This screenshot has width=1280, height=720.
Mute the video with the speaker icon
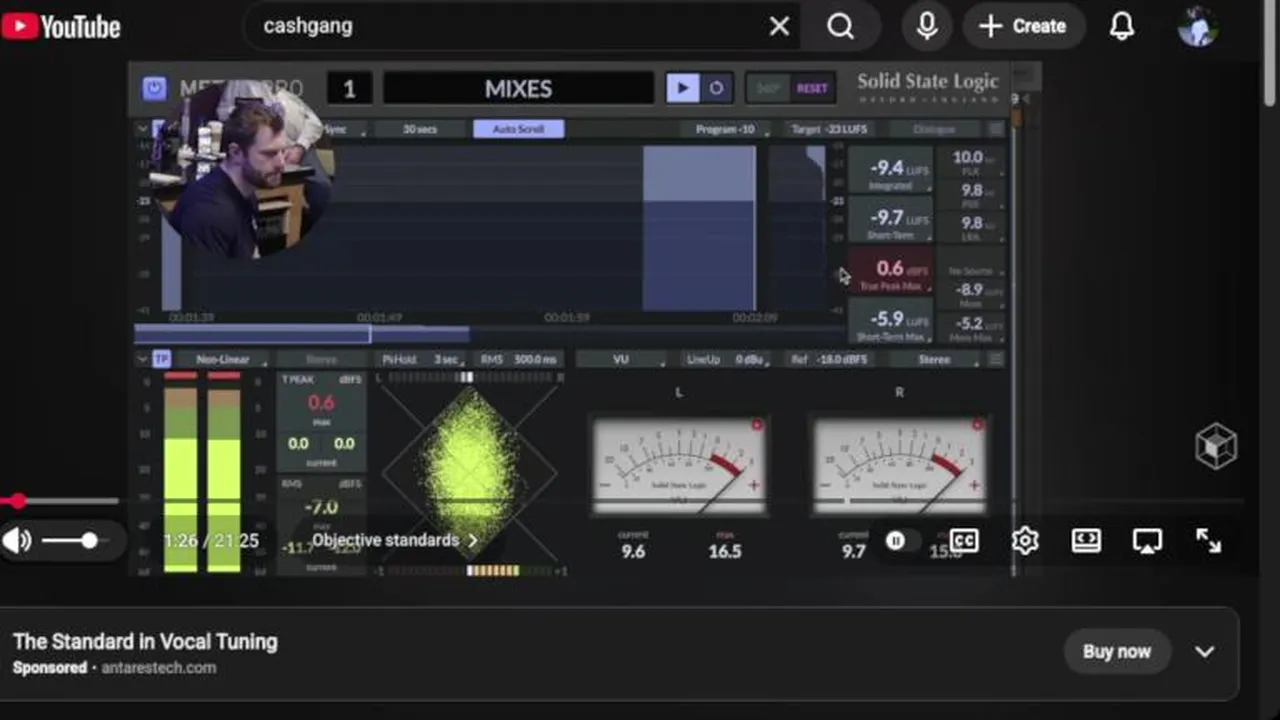pyautogui.click(x=18, y=541)
